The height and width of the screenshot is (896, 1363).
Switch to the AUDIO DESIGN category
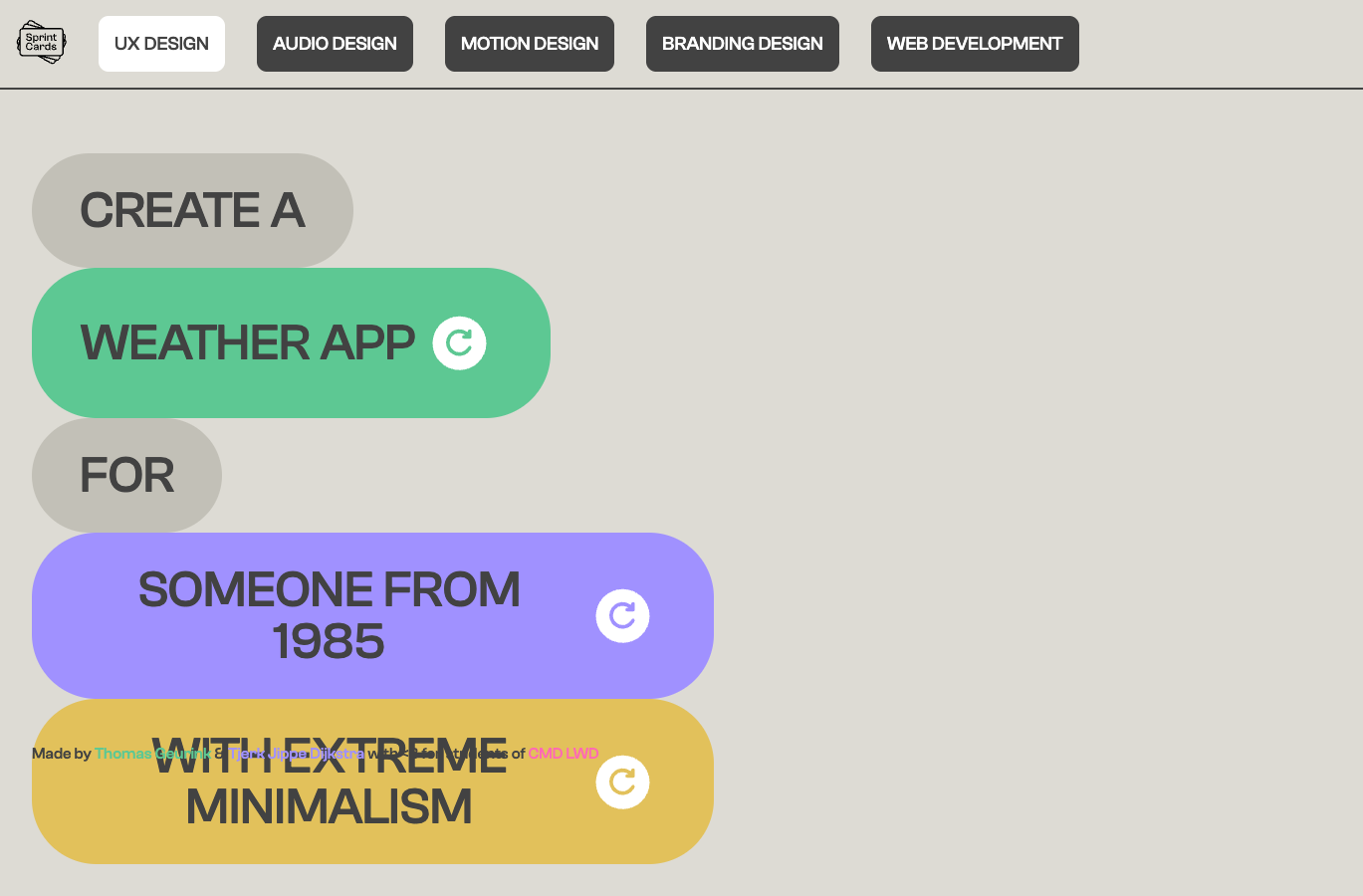[x=335, y=44]
